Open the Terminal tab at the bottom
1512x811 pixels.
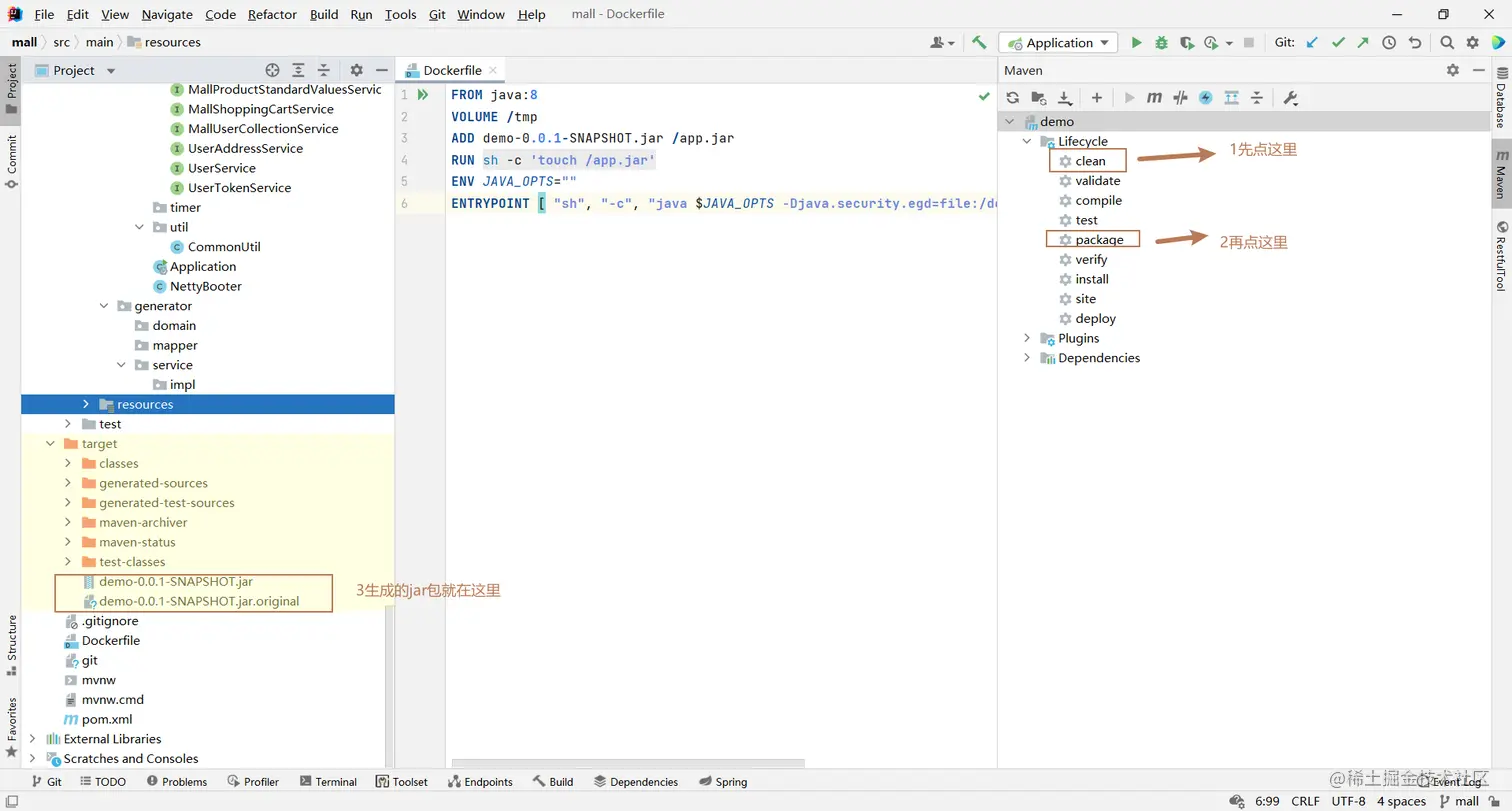click(x=328, y=782)
